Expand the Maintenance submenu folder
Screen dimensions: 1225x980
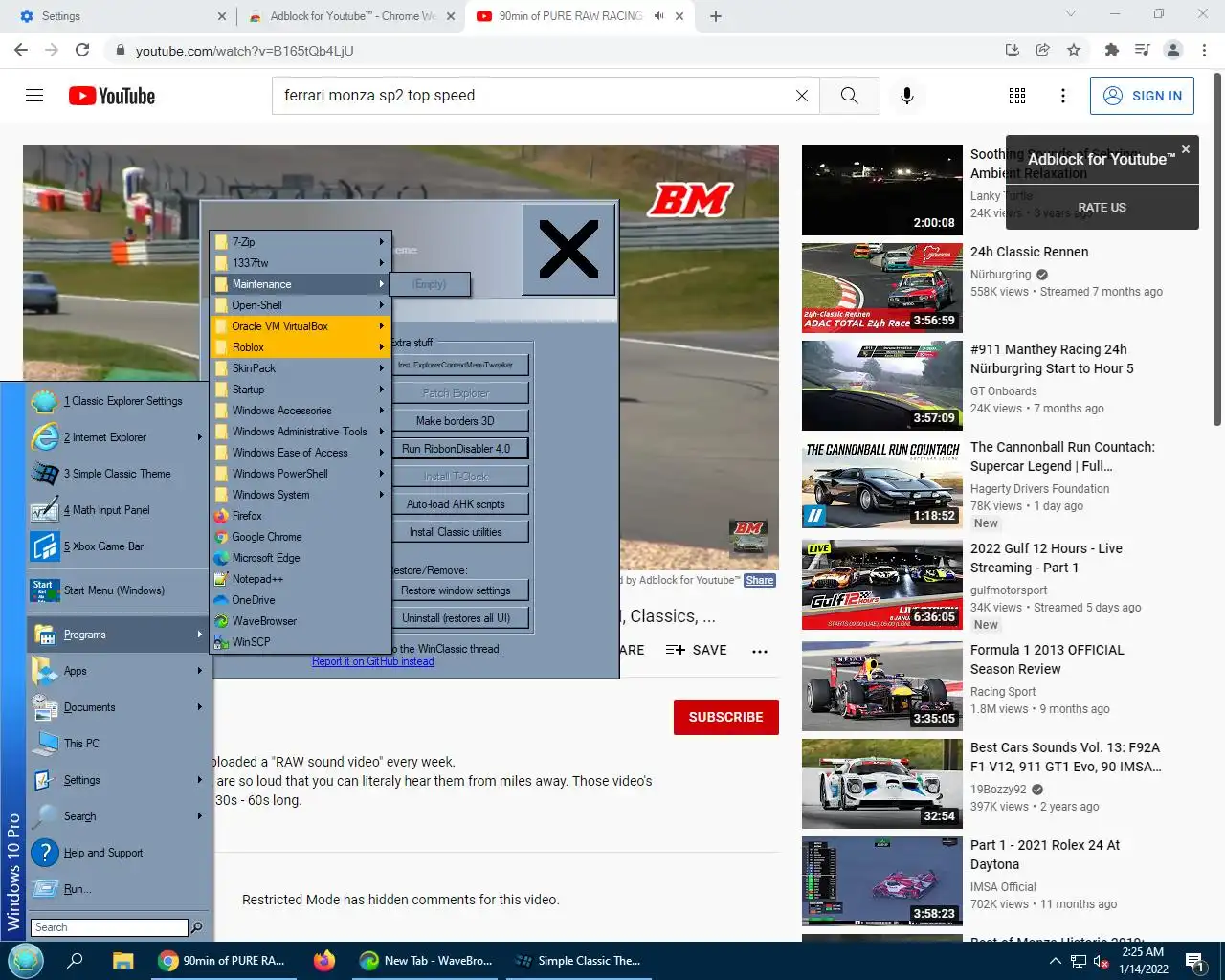click(x=300, y=284)
